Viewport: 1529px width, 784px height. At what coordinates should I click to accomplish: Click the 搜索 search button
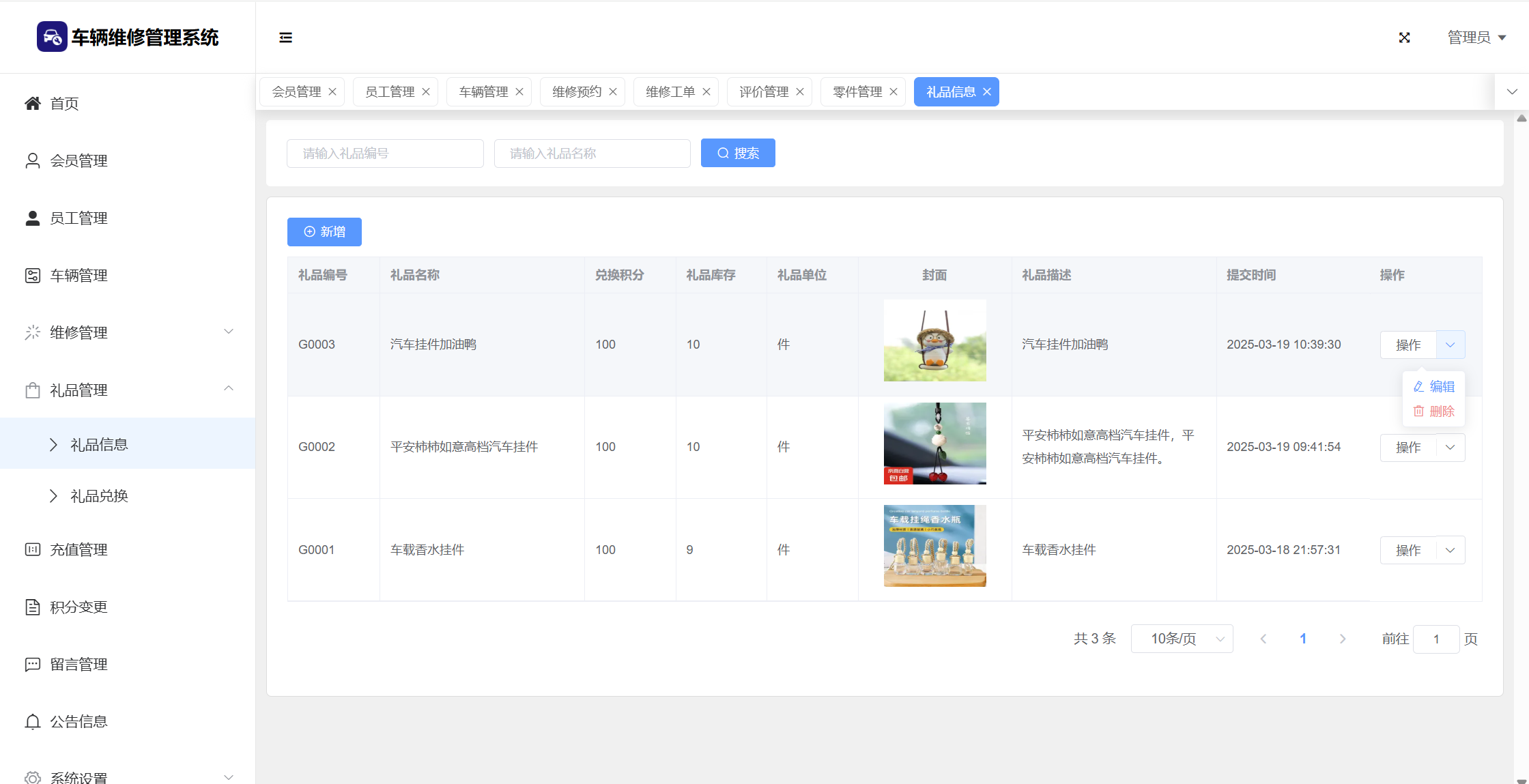tap(738, 153)
